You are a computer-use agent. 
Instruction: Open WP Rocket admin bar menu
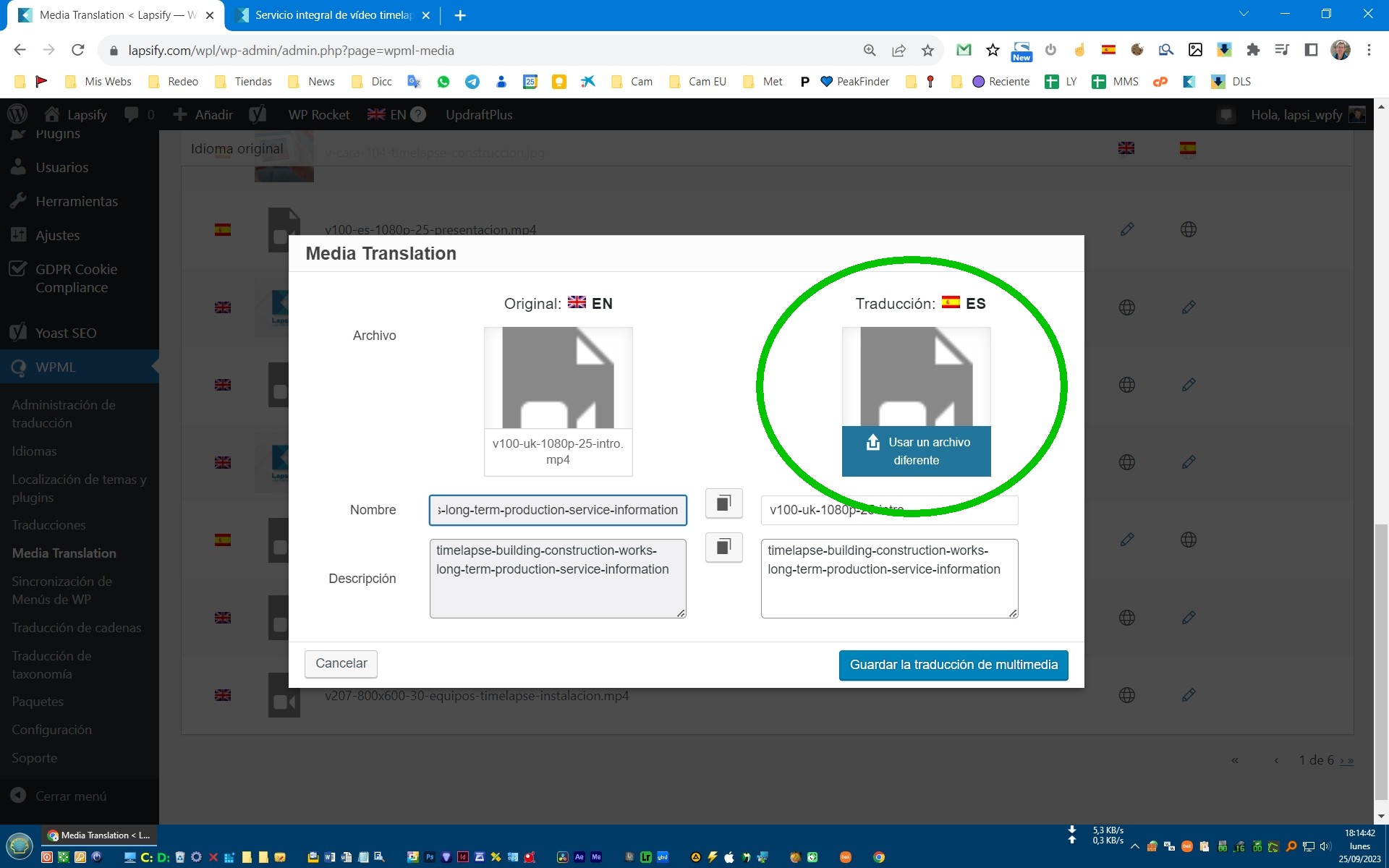[x=318, y=114]
